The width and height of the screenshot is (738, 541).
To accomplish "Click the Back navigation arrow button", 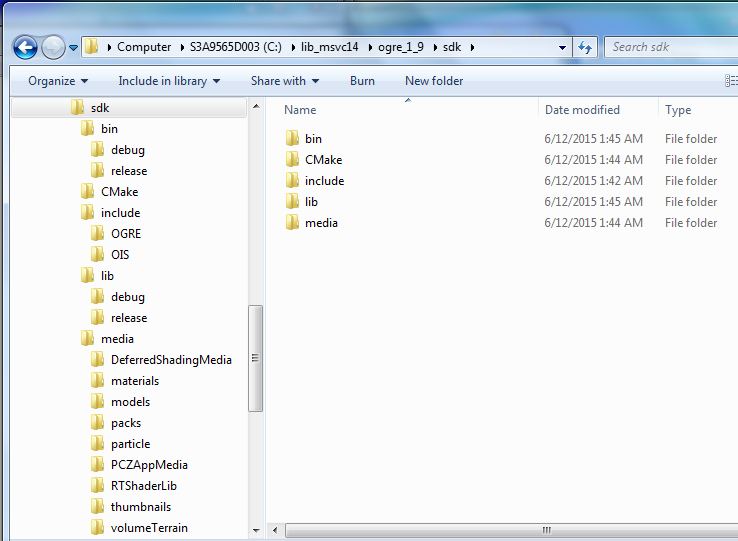I will 25,48.
